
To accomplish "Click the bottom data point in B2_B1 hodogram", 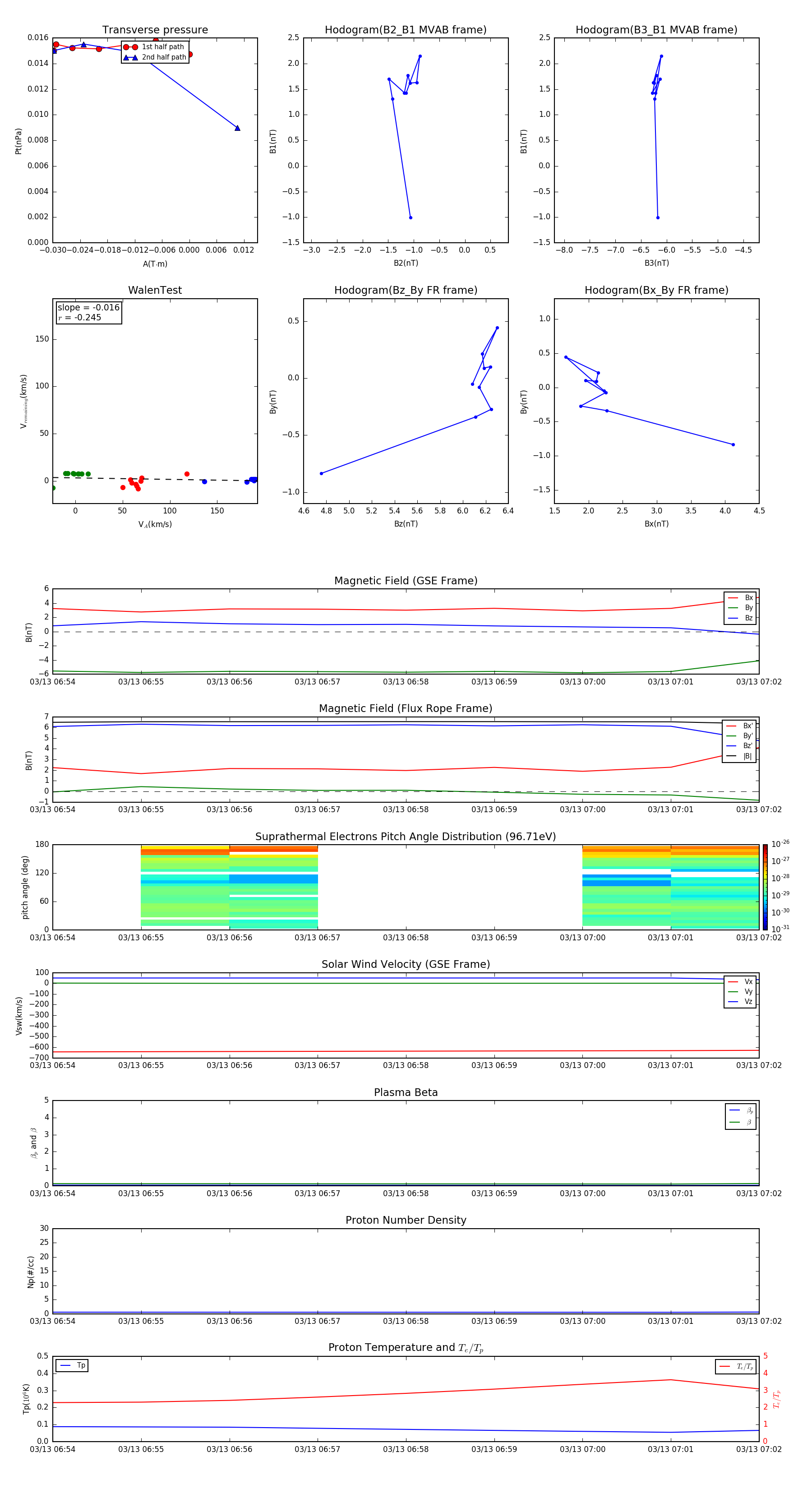I will pyautogui.click(x=411, y=218).
